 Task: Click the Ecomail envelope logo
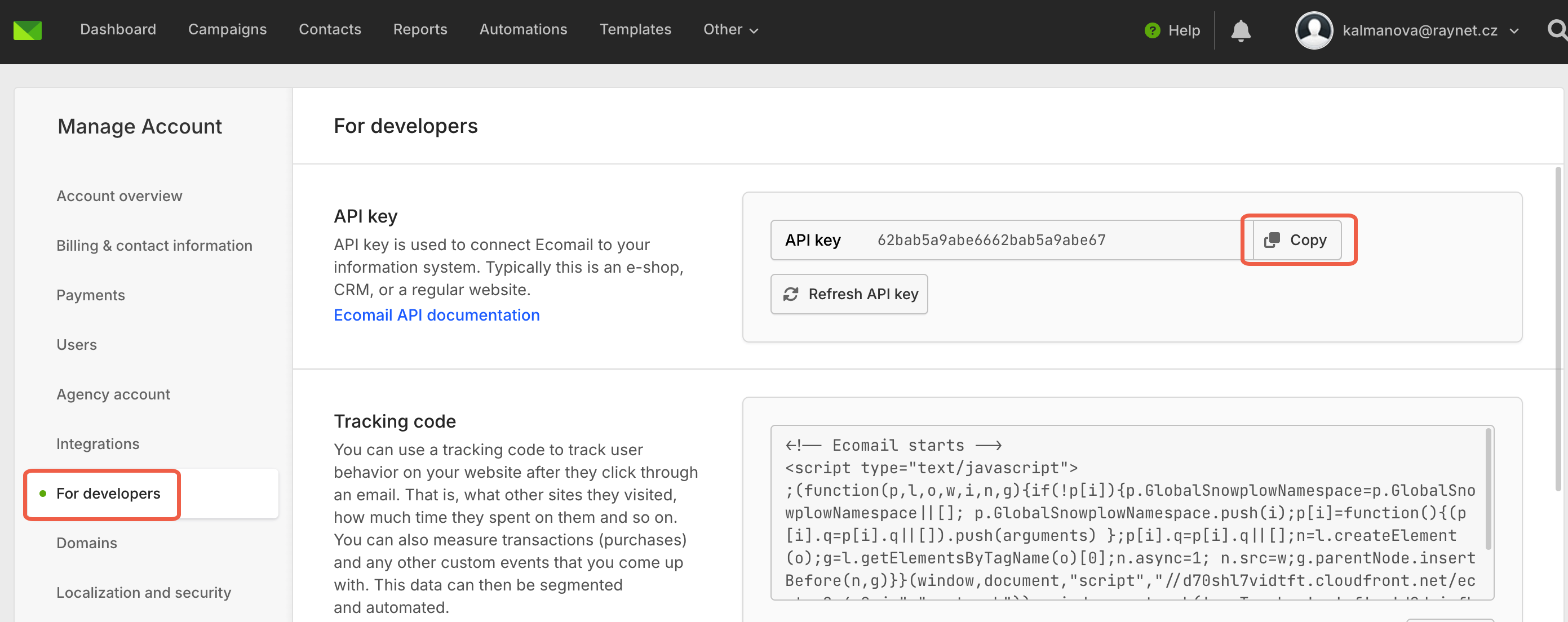[x=28, y=30]
